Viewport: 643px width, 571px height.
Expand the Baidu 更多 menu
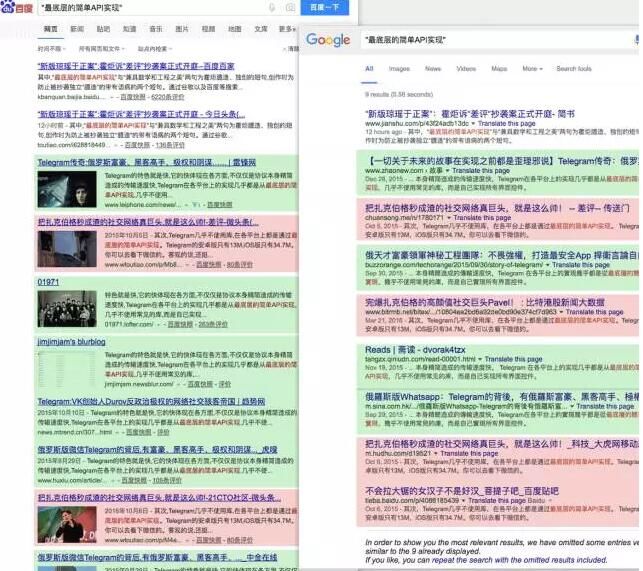(287, 29)
